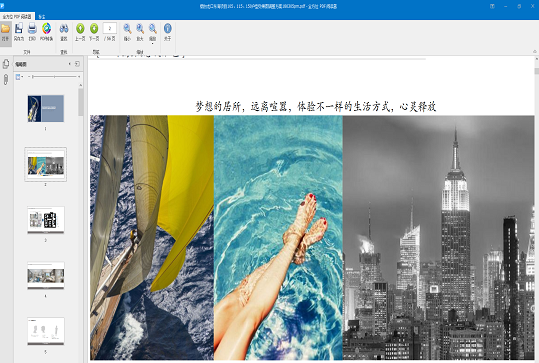Open a file with the folder icon
The image size is (539, 363).
point(6,32)
